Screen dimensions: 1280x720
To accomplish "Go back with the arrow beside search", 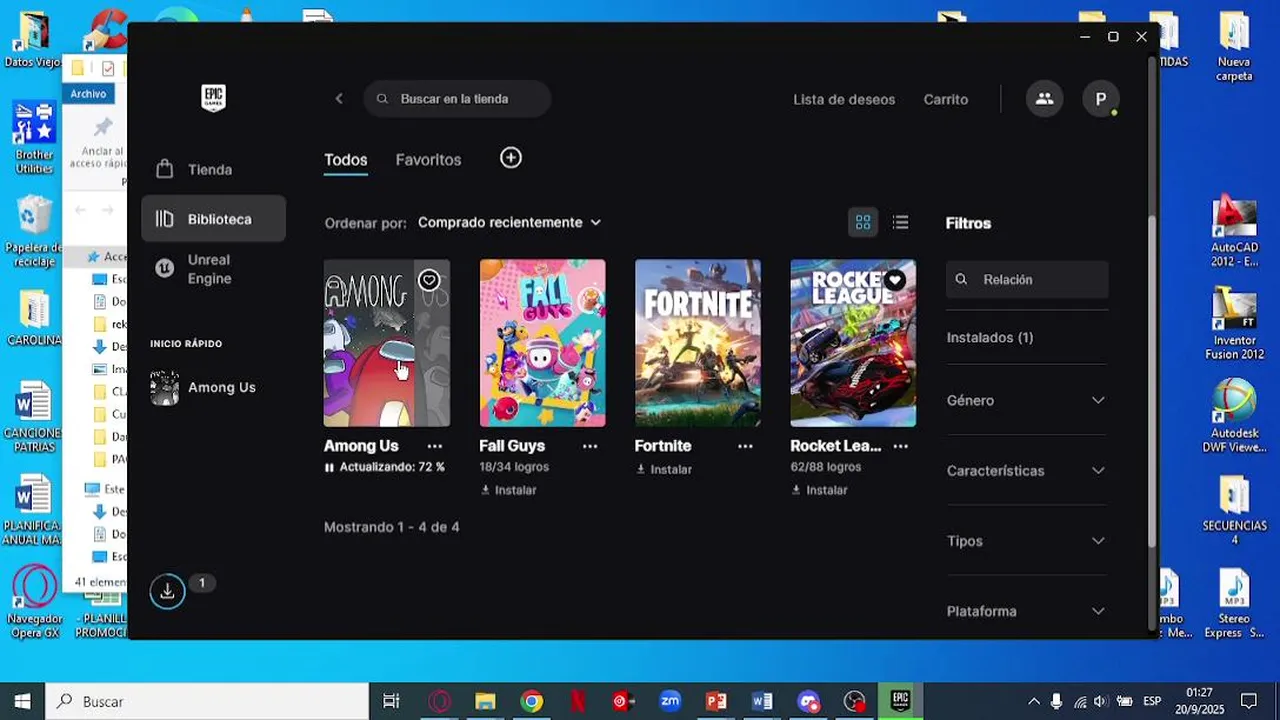I will click(339, 99).
